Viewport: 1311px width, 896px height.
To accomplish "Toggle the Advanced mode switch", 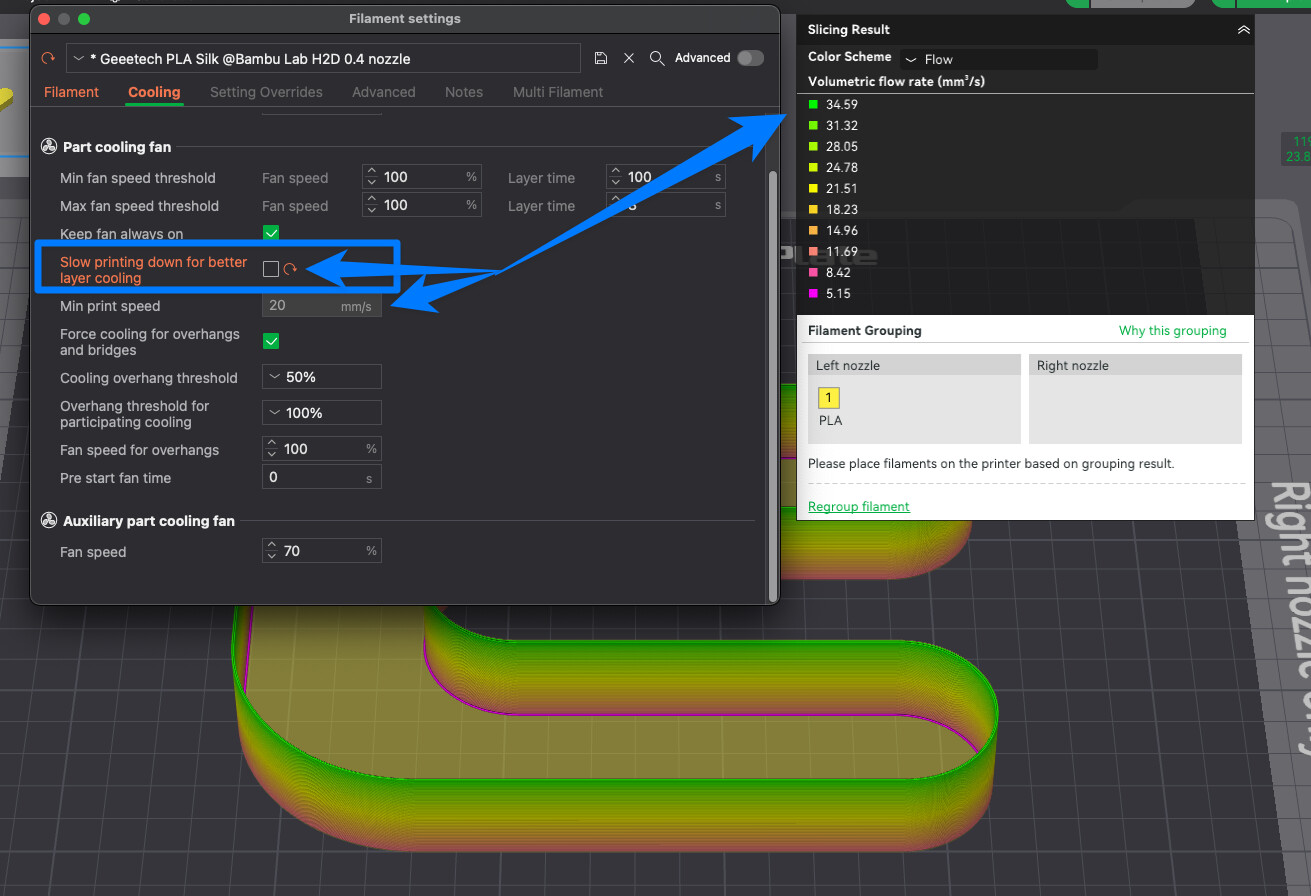I will (749, 58).
